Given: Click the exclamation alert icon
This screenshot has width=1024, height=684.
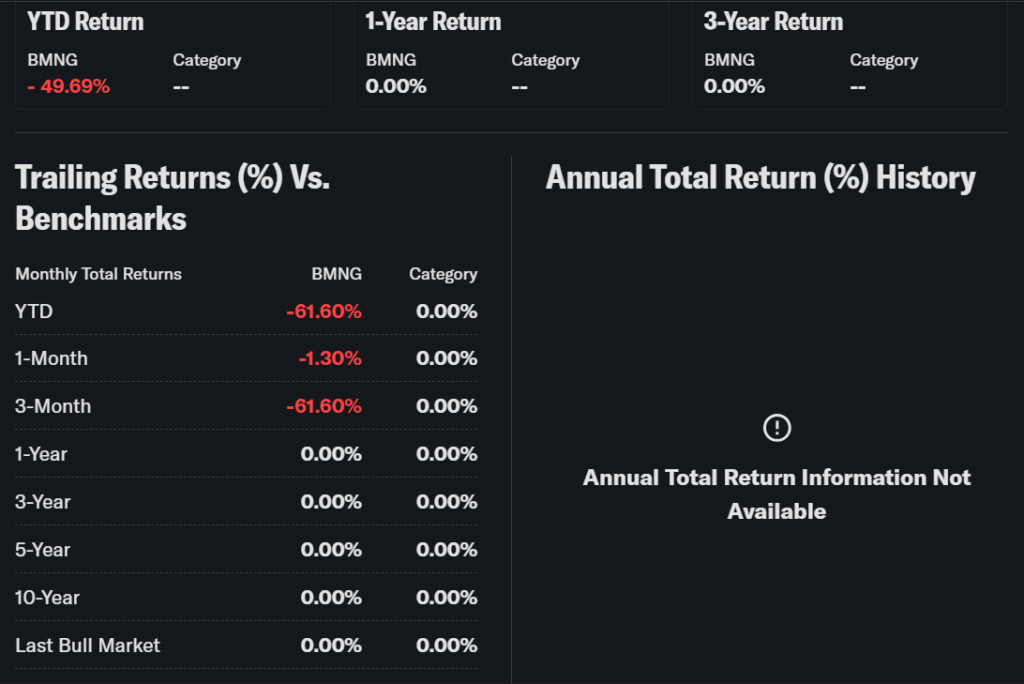Looking at the screenshot, I should tap(777, 428).
